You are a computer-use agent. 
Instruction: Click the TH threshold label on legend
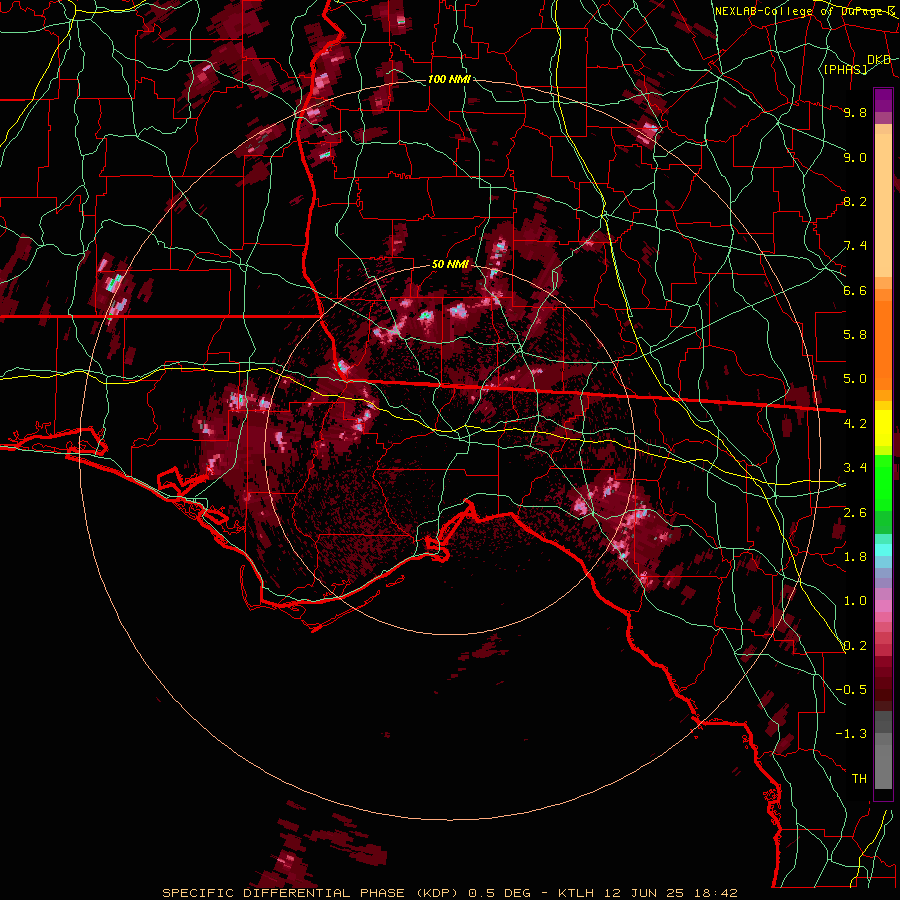[859, 779]
